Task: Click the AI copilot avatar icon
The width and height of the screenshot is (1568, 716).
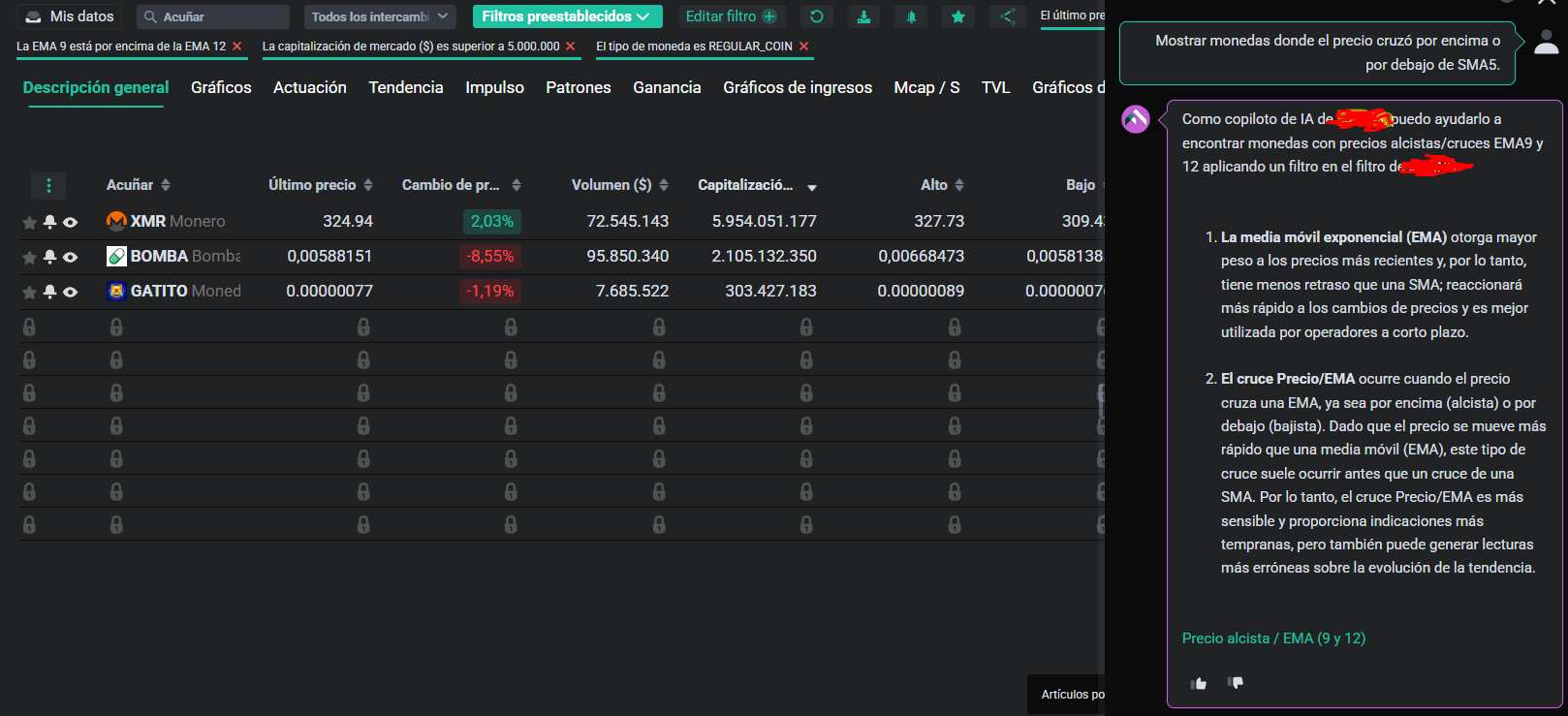Action: click(x=1136, y=119)
